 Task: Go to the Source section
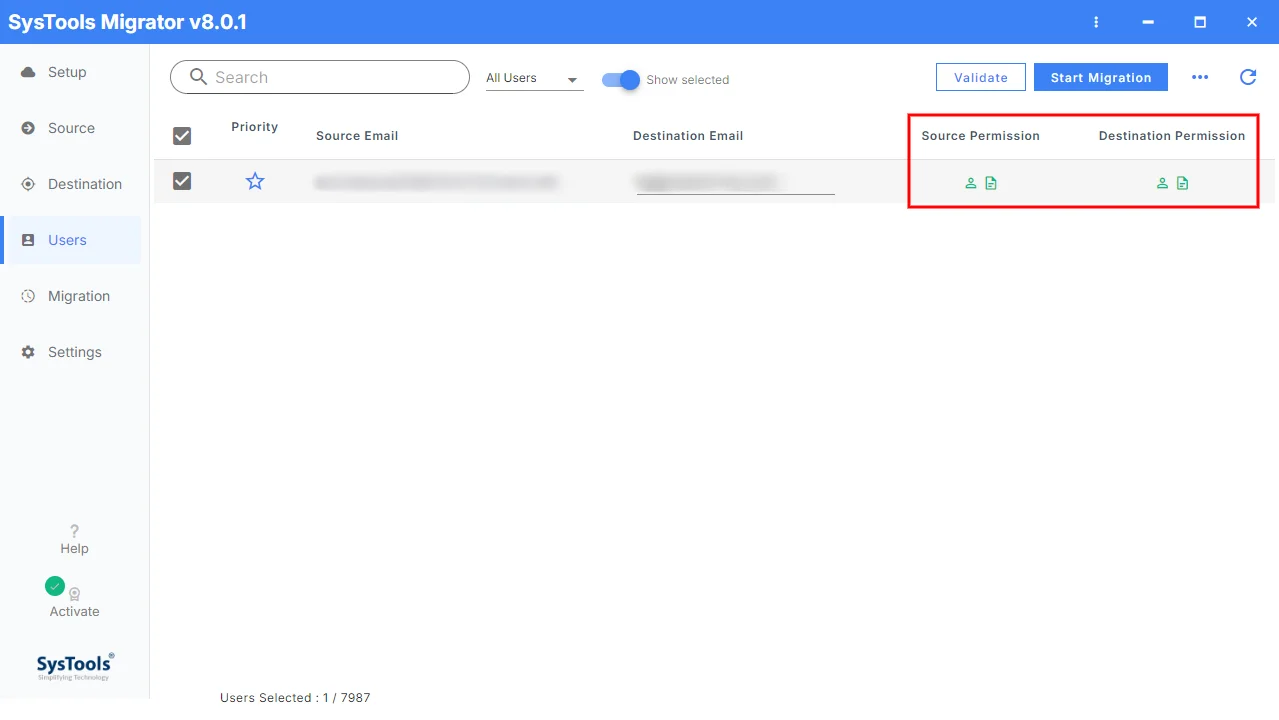[x=70, y=128]
